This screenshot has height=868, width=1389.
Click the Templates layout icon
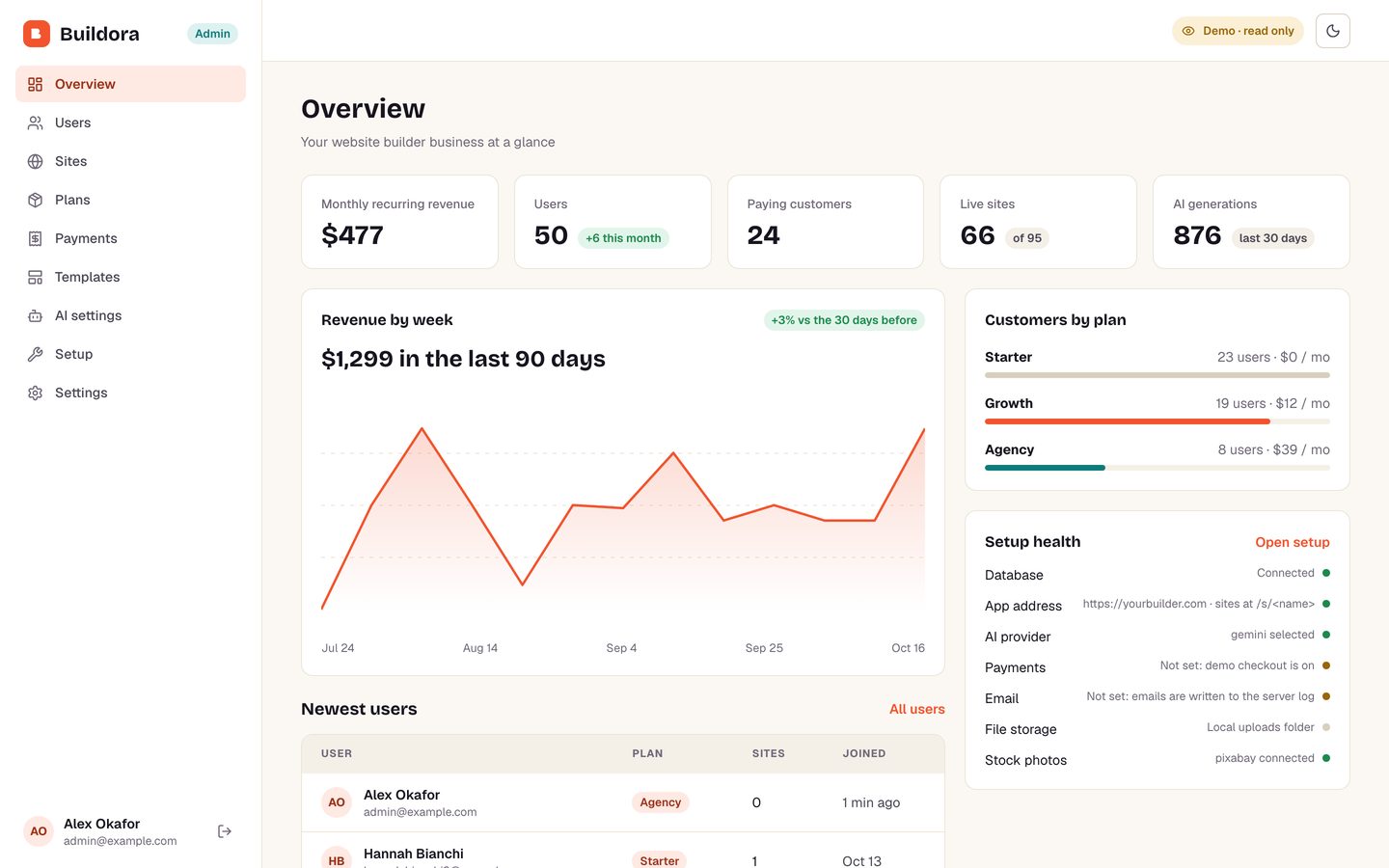pyautogui.click(x=36, y=277)
